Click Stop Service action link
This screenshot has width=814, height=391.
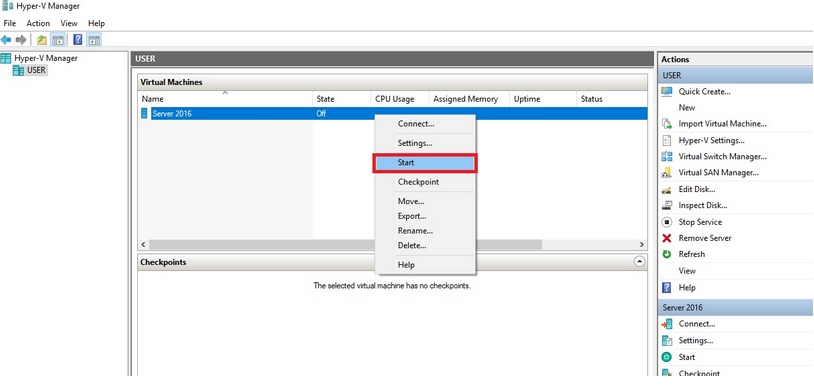pos(700,222)
